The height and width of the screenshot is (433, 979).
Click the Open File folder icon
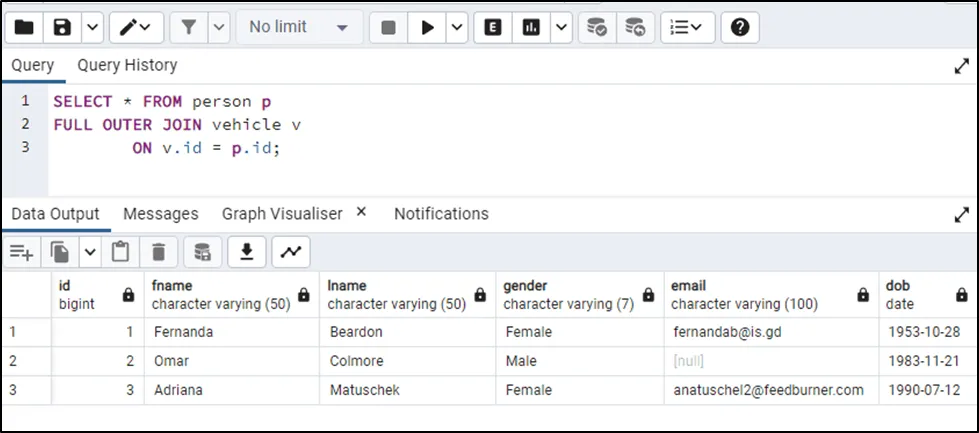pos(25,27)
